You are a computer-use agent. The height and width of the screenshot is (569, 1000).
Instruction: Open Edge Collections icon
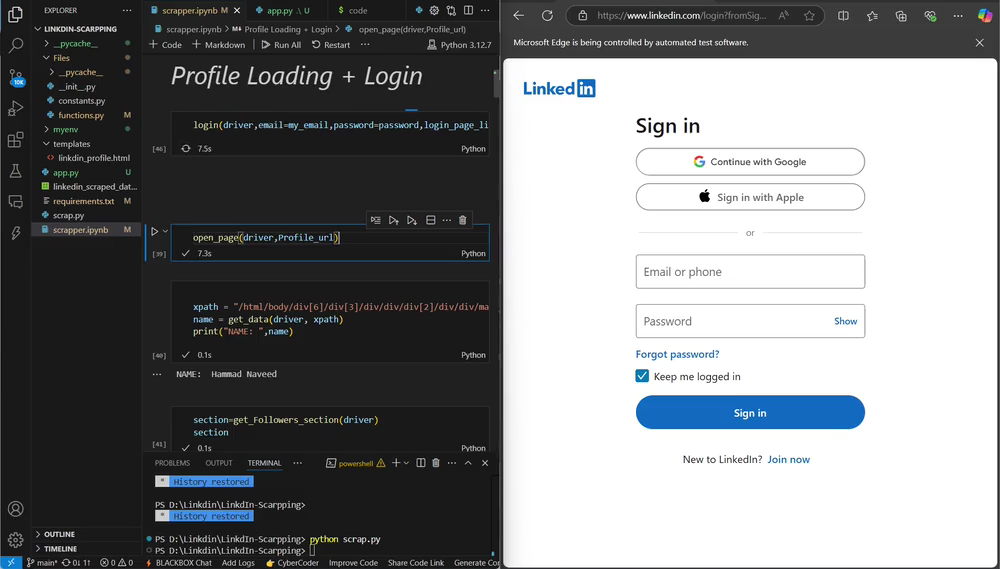tap(901, 16)
